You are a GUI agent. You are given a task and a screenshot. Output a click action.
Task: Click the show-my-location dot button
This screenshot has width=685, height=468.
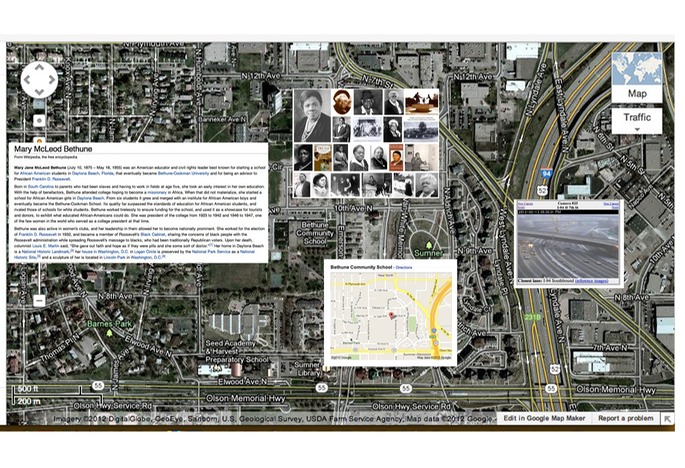[39, 121]
